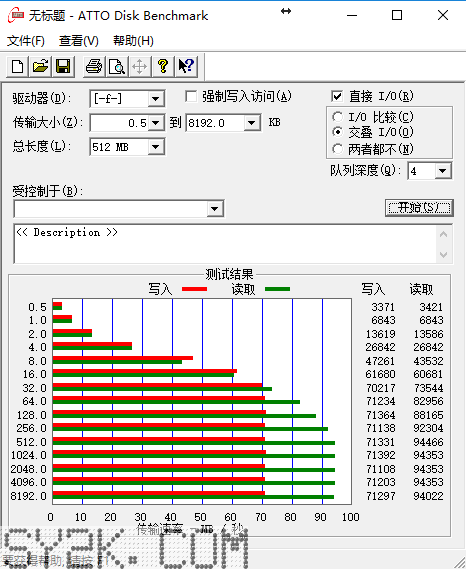
Task: Click the context help arrow-question icon
Action: coord(187,67)
